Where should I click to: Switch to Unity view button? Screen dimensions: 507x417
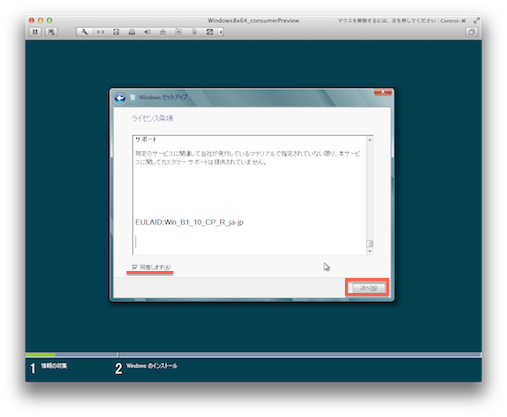tap(471, 32)
